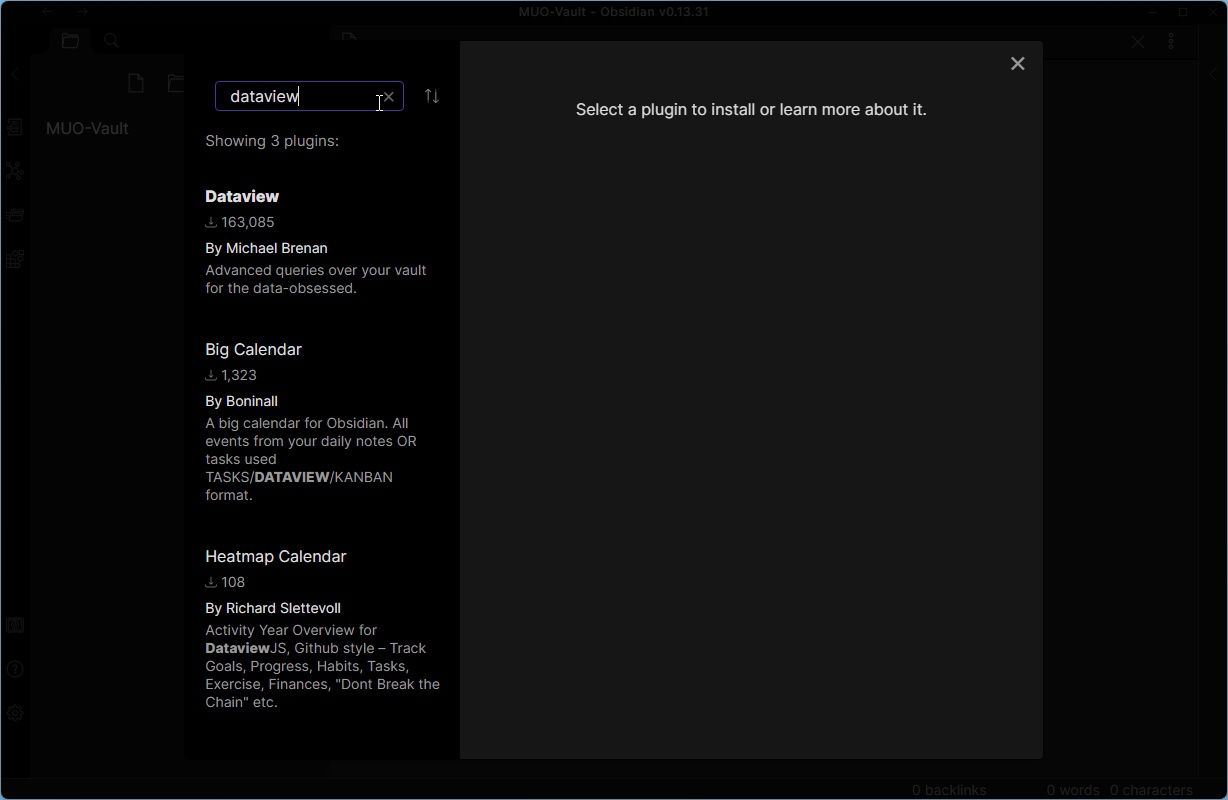The width and height of the screenshot is (1228, 800).
Task: Click grid-shaped ribbon icon below stacked cards
Action: pyautogui.click(x=14, y=259)
